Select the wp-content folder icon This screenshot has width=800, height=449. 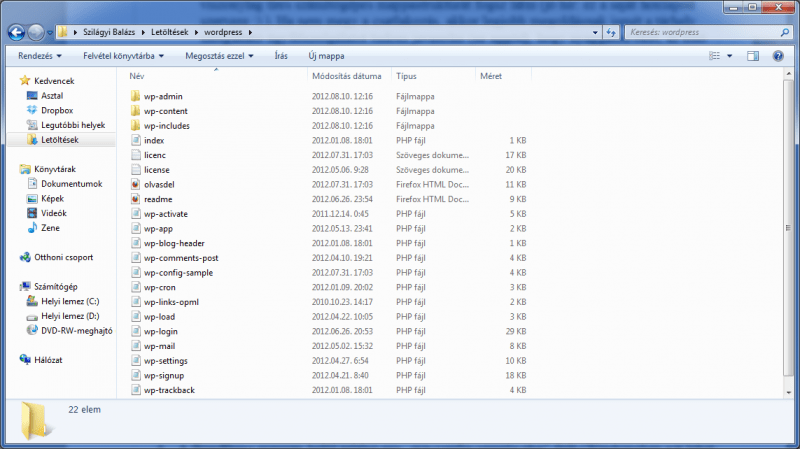click(135, 111)
